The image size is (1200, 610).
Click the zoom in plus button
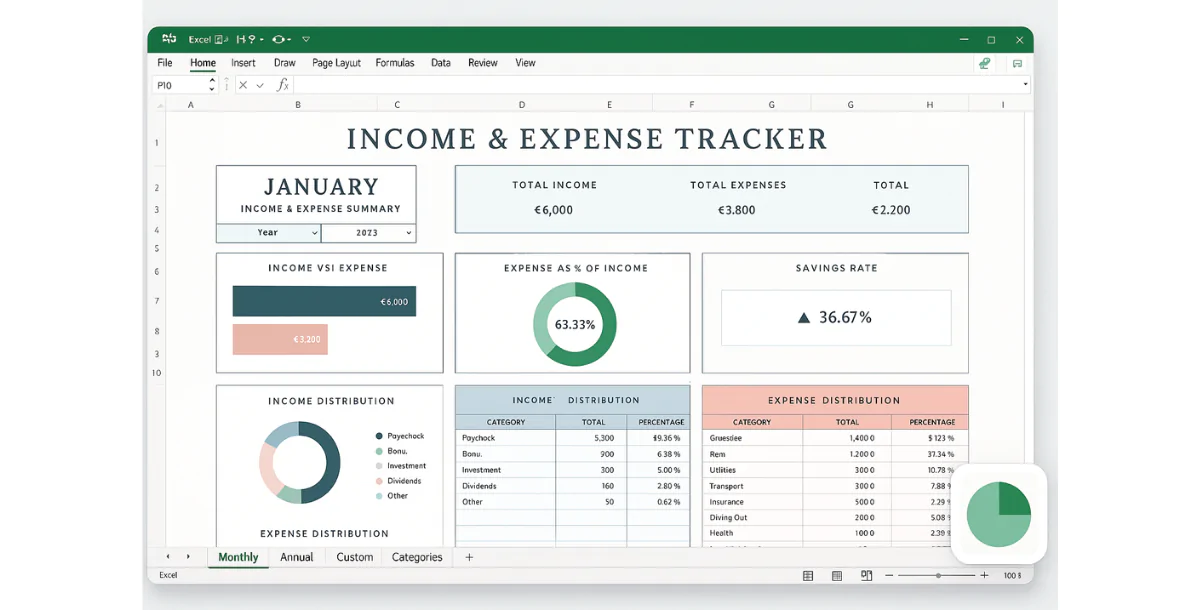(984, 575)
